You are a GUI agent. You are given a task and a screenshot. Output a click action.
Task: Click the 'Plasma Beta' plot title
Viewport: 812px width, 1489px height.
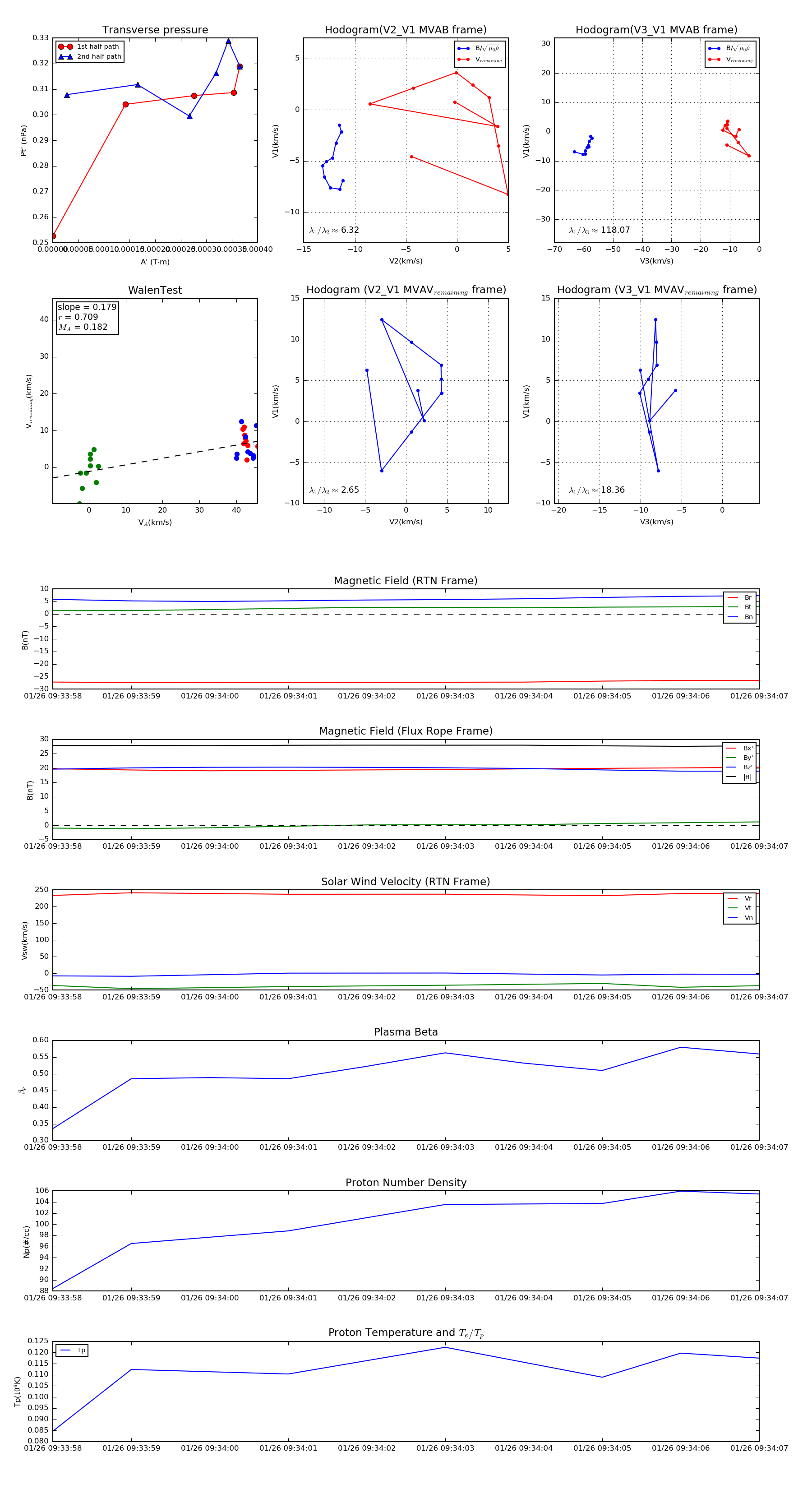click(406, 1032)
